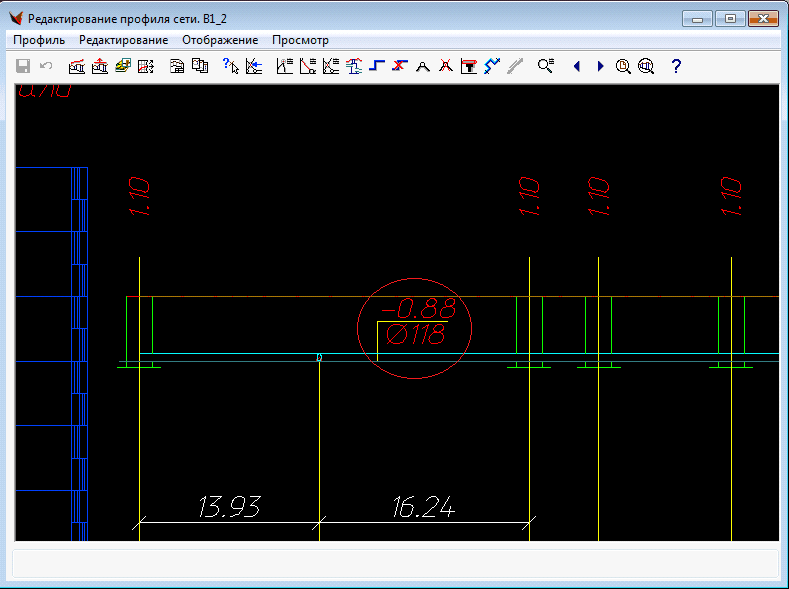Click the chart icon with blue left arrow
Viewport: 789px width, 589px height.
click(x=254, y=66)
